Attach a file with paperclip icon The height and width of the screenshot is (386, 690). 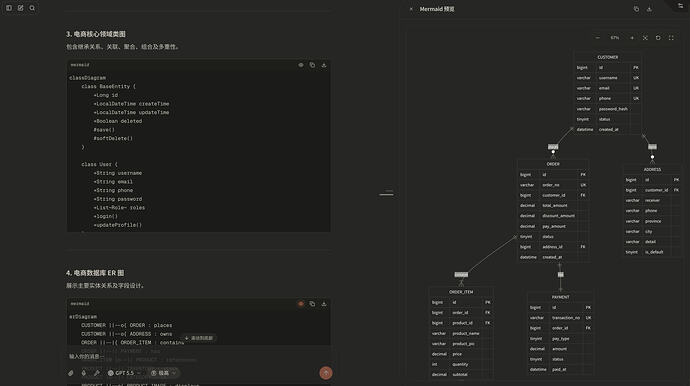[71, 373]
